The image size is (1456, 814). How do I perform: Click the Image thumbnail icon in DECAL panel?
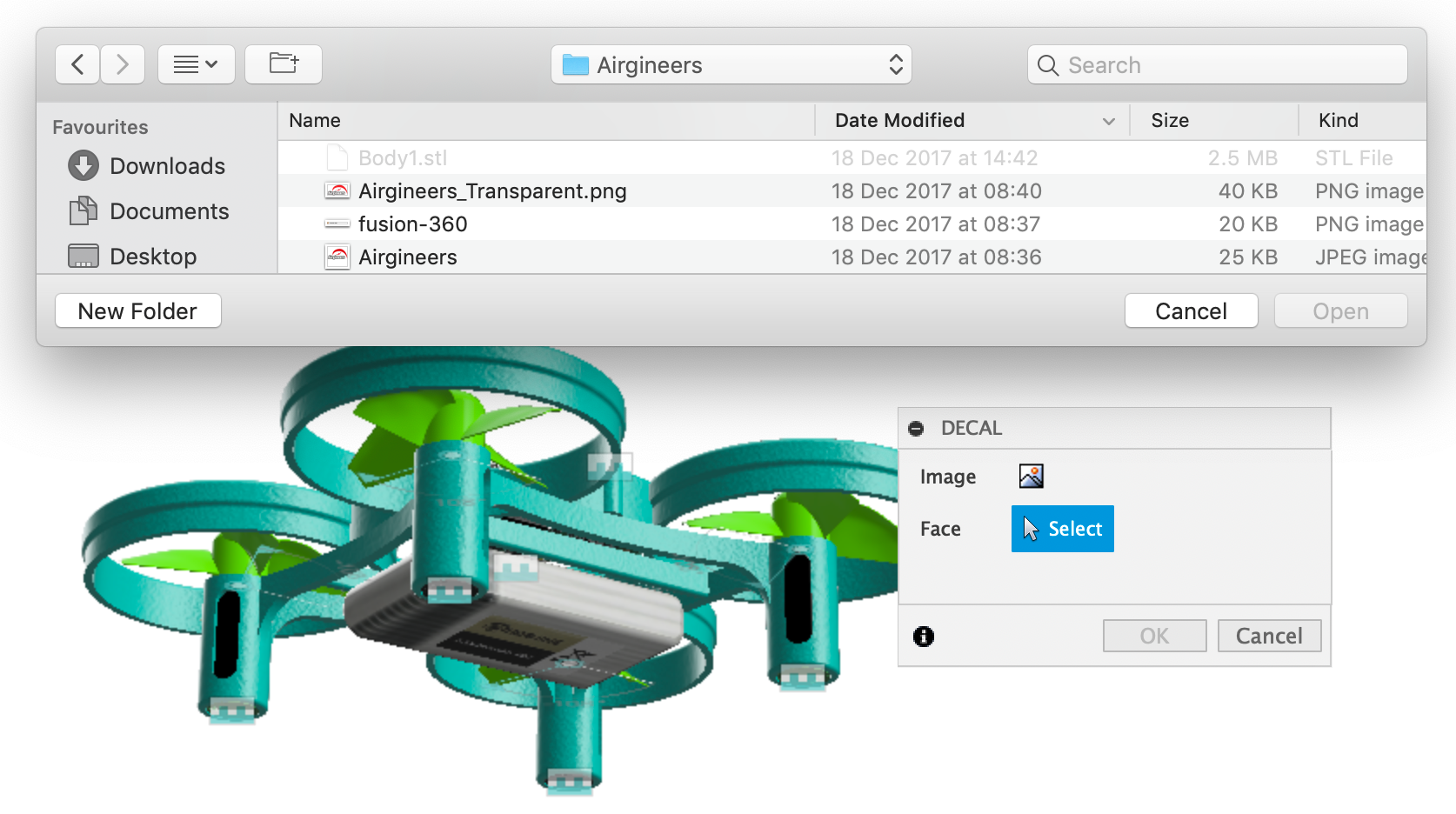click(1031, 476)
